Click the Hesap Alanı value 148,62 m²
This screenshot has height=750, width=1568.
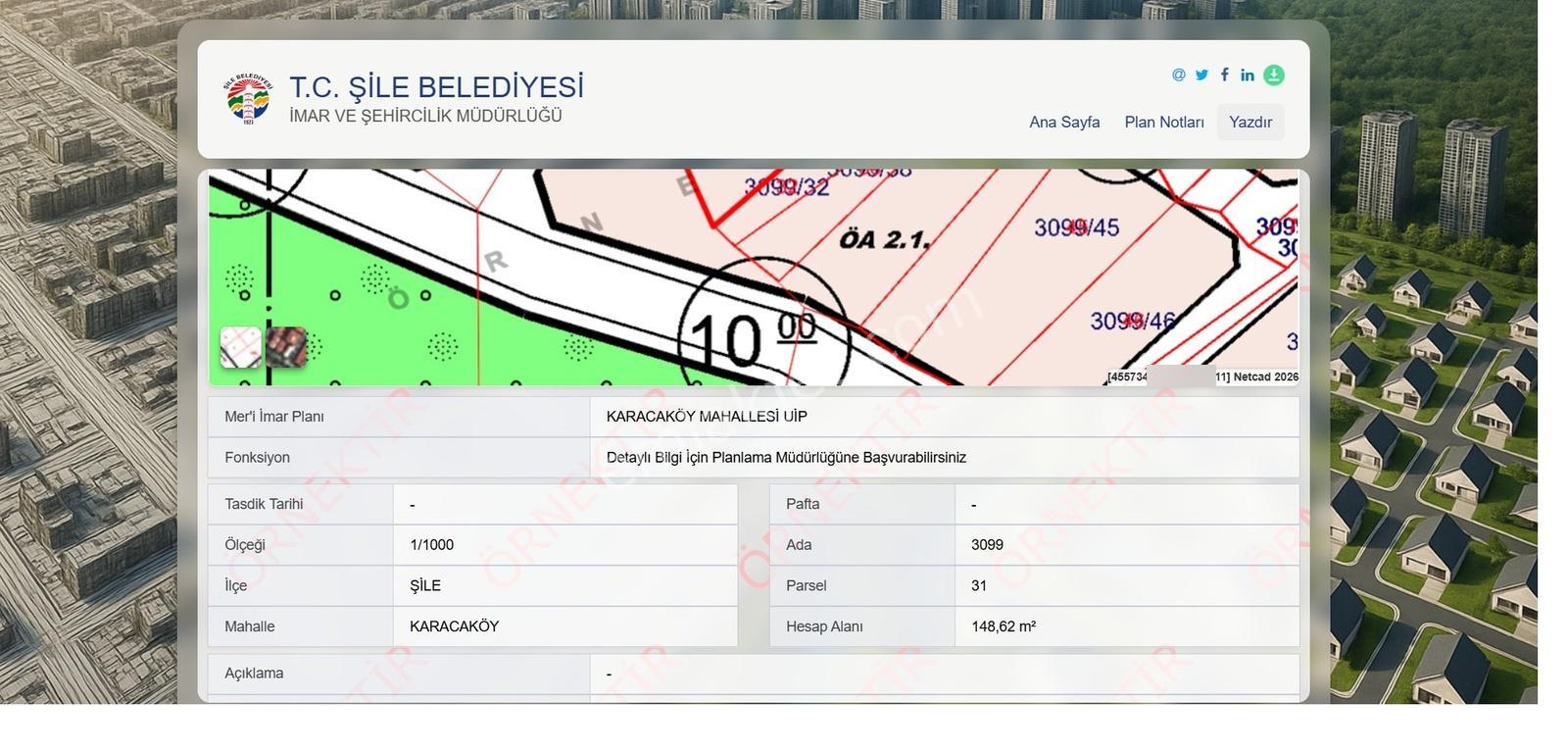click(x=1004, y=626)
